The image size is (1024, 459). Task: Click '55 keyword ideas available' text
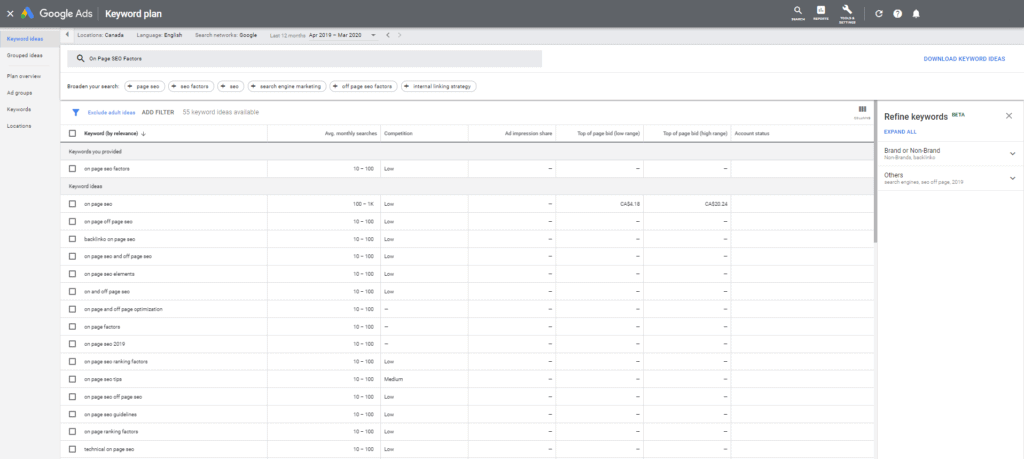(221, 112)
